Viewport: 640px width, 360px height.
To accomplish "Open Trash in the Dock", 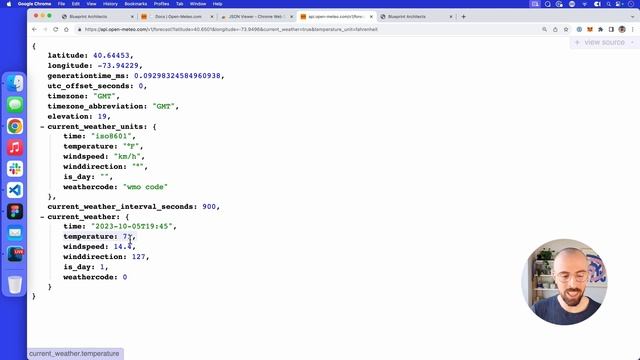I will pyautogui.click(x=15, y=284).
